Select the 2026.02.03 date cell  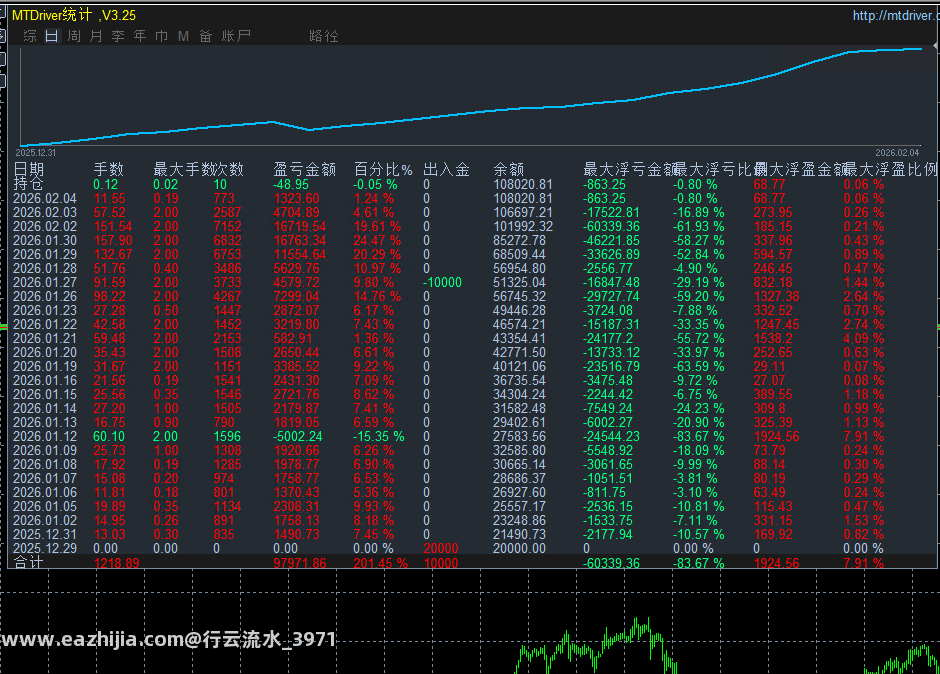(x=45, y=212)
